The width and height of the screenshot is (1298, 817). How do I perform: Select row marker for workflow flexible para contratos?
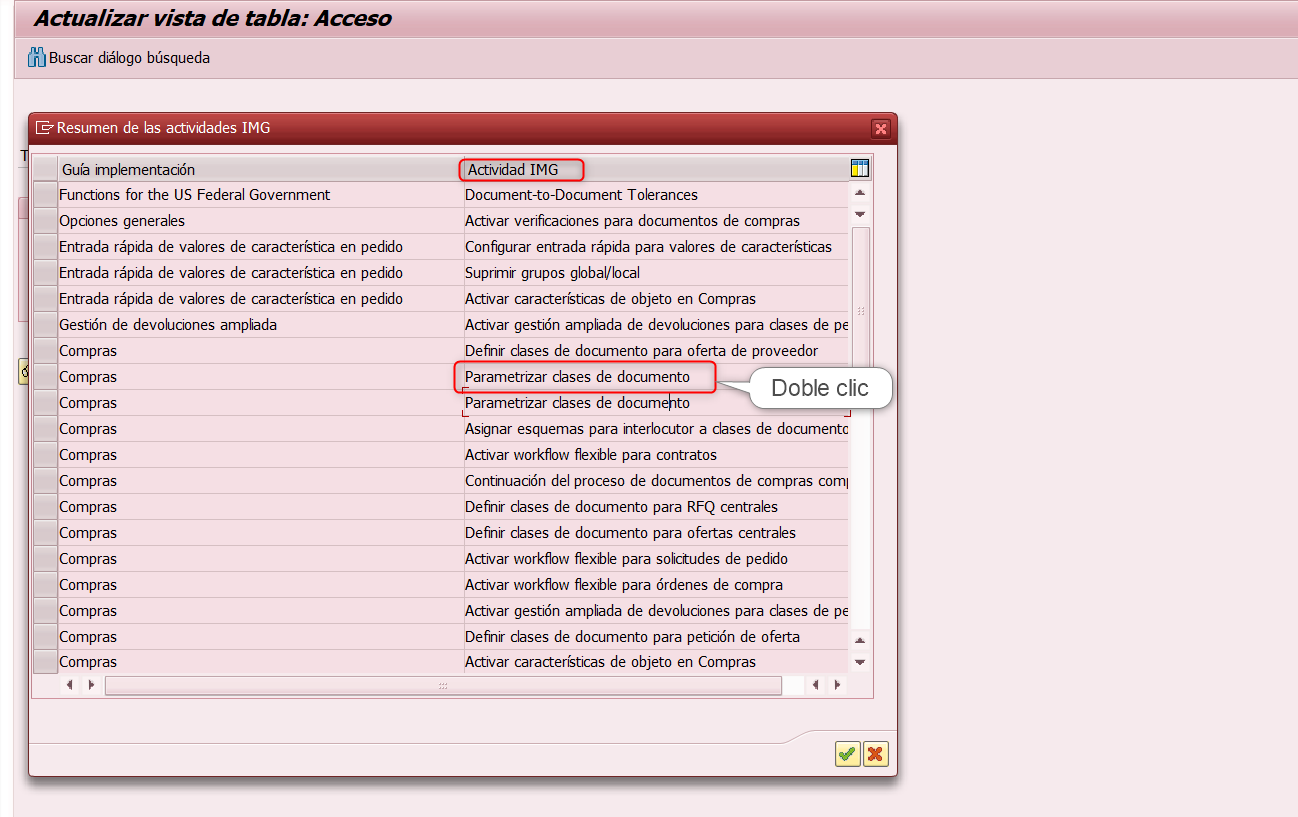click(x=45, y=455)
